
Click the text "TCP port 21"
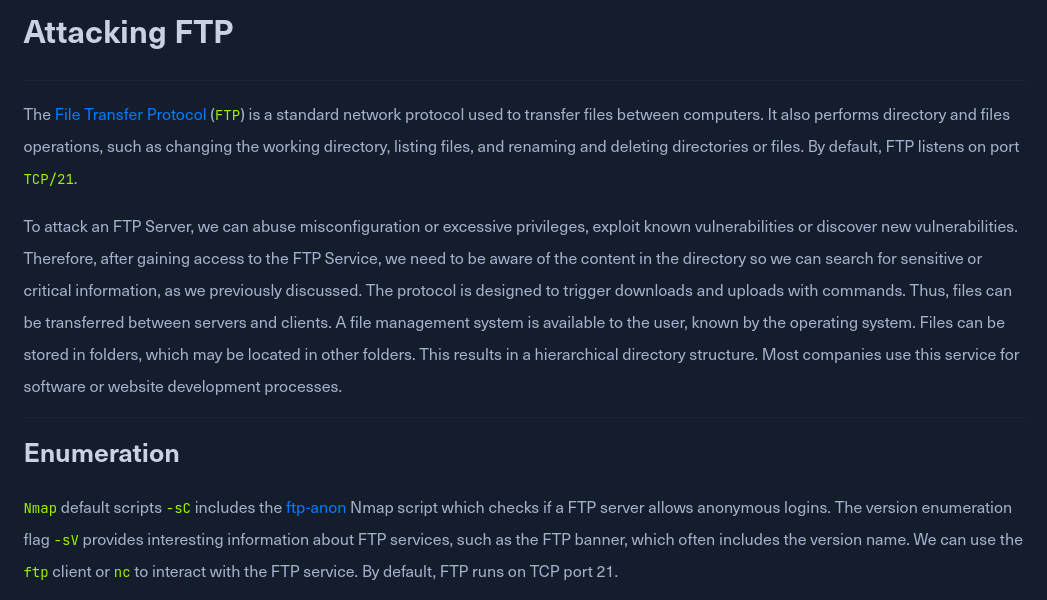tap(574, 572)
